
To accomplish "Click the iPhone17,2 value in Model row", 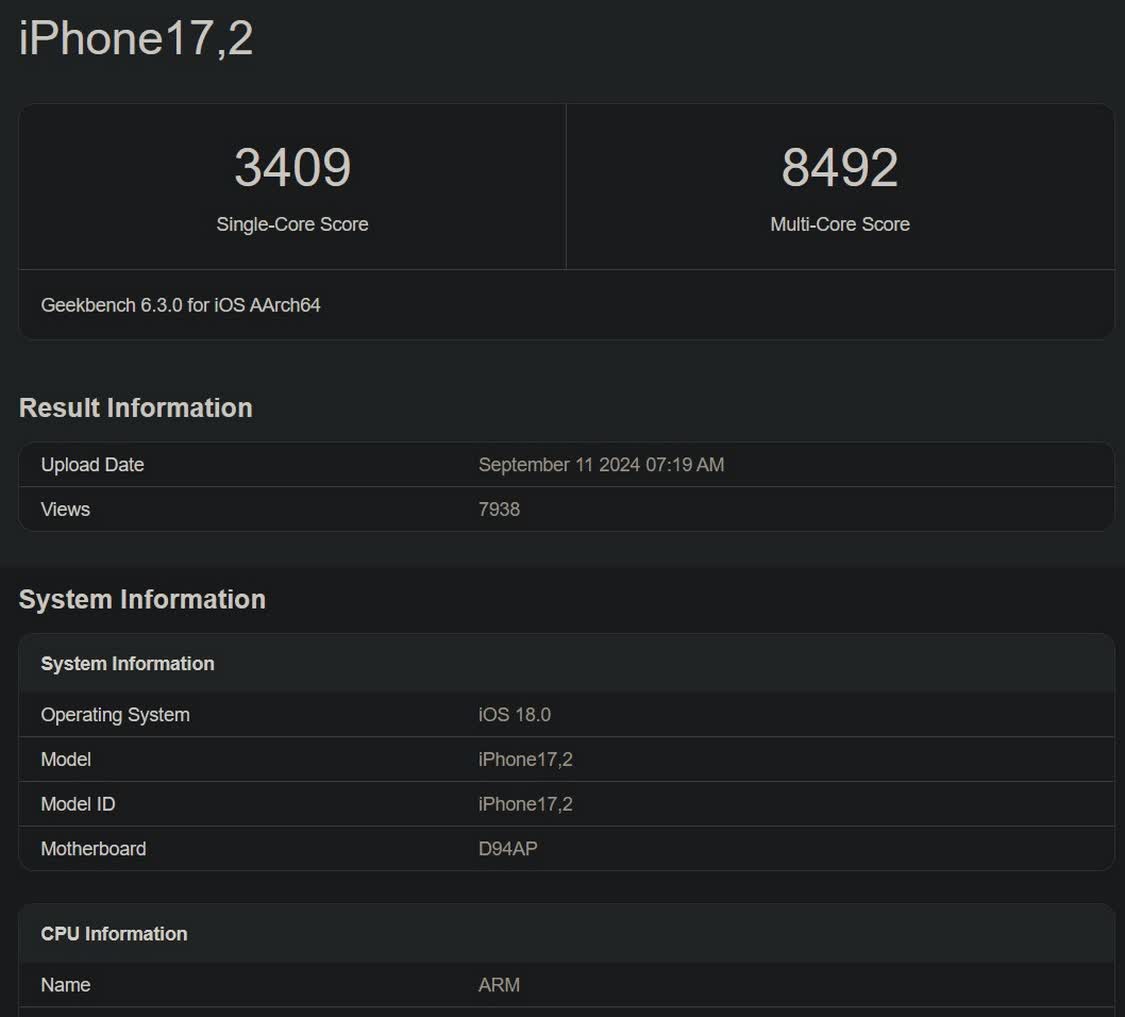I will [x=525, y=760].
